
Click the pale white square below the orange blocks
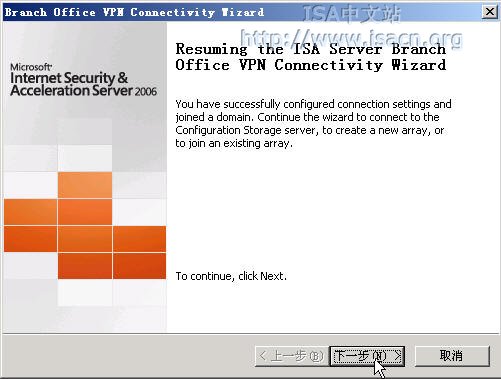pyautogui.click(x=85, y=293)
